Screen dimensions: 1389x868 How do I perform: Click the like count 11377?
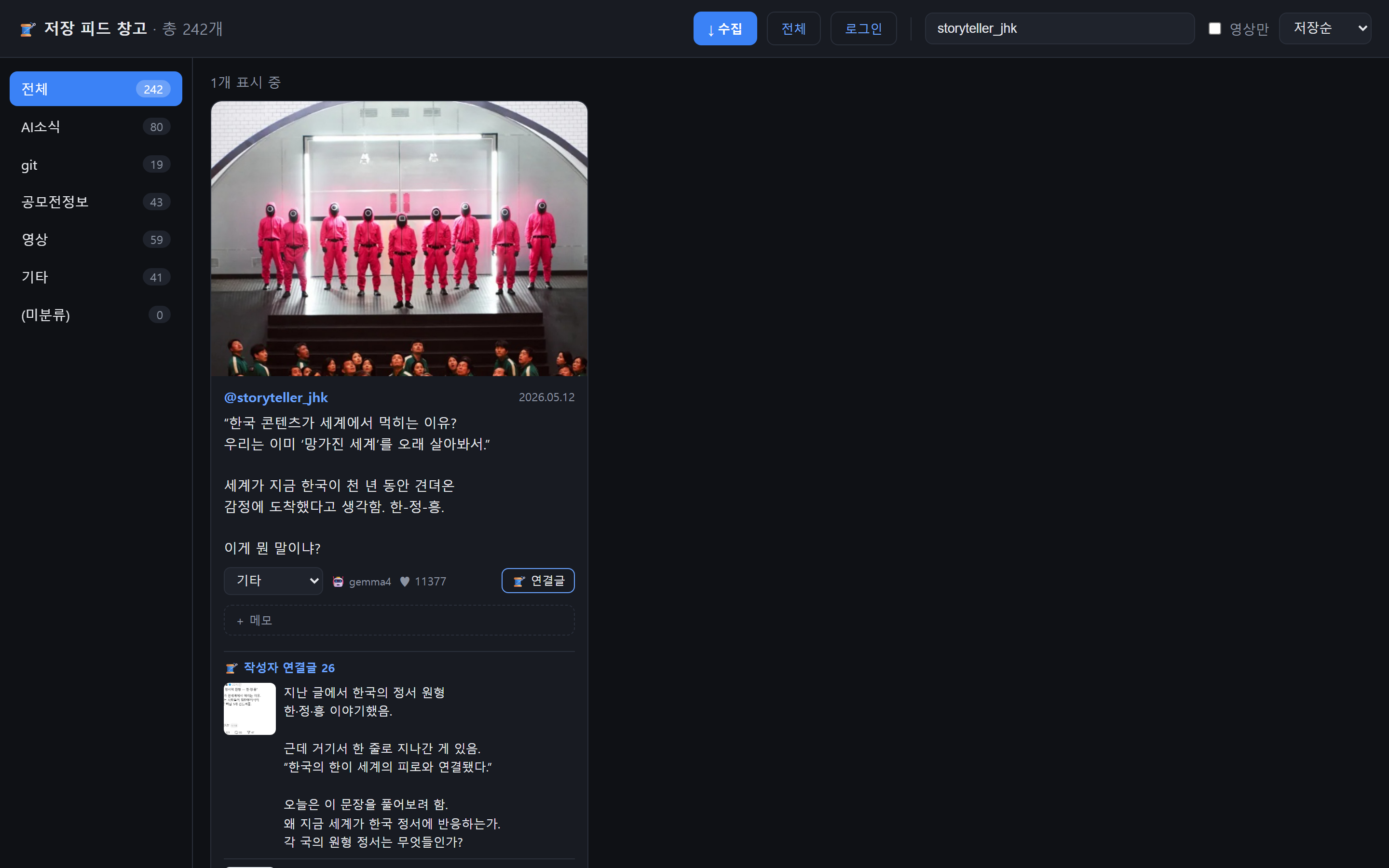point(431,582)
